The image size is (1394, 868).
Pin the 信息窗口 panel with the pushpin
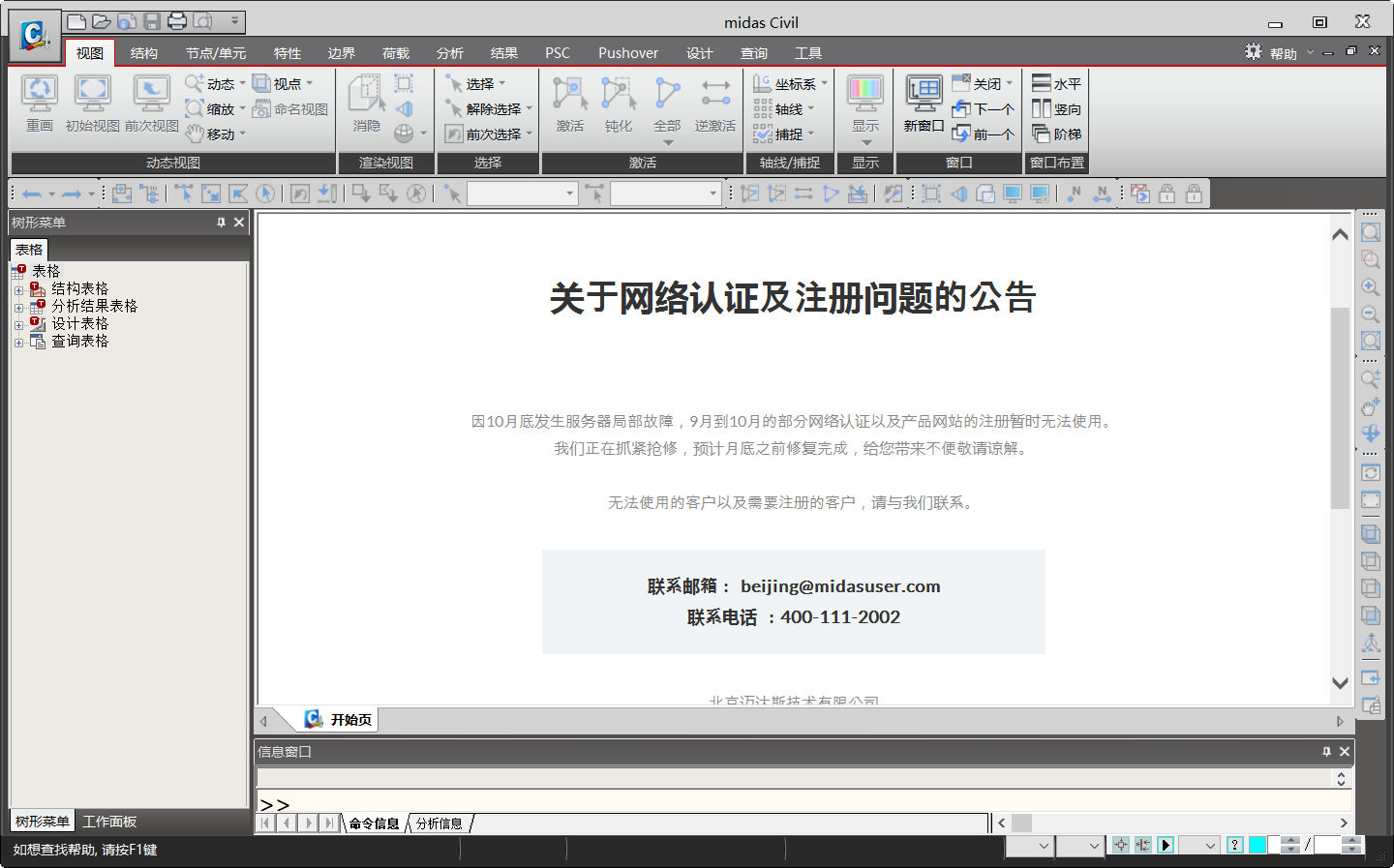pos(1326,751)
